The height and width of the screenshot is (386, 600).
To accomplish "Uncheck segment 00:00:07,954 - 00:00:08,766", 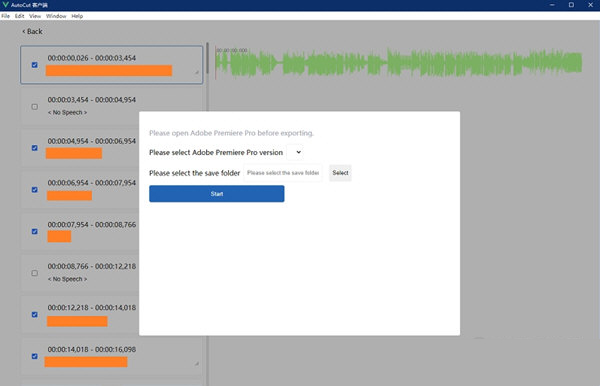I will pos(34,231).
